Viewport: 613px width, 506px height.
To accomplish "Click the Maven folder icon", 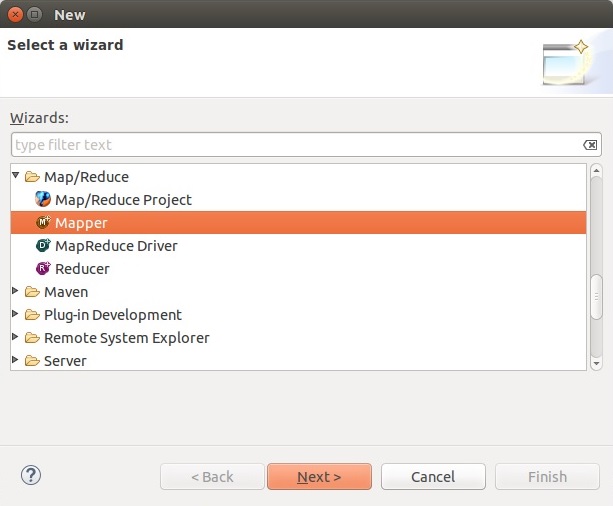I will (32, 292).
